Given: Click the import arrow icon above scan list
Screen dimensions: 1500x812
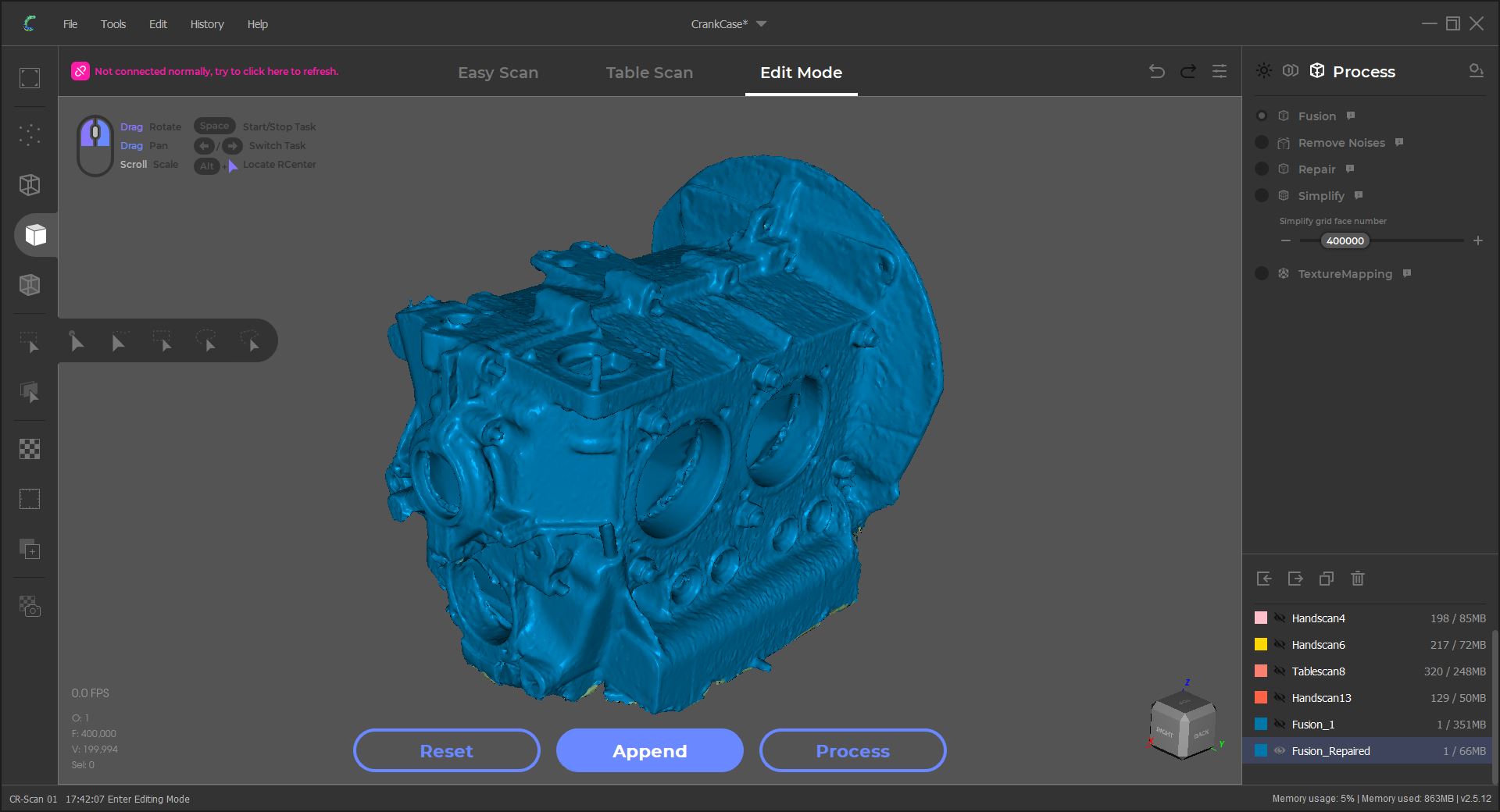Looking at the screenshot, I should point(1264,579).
